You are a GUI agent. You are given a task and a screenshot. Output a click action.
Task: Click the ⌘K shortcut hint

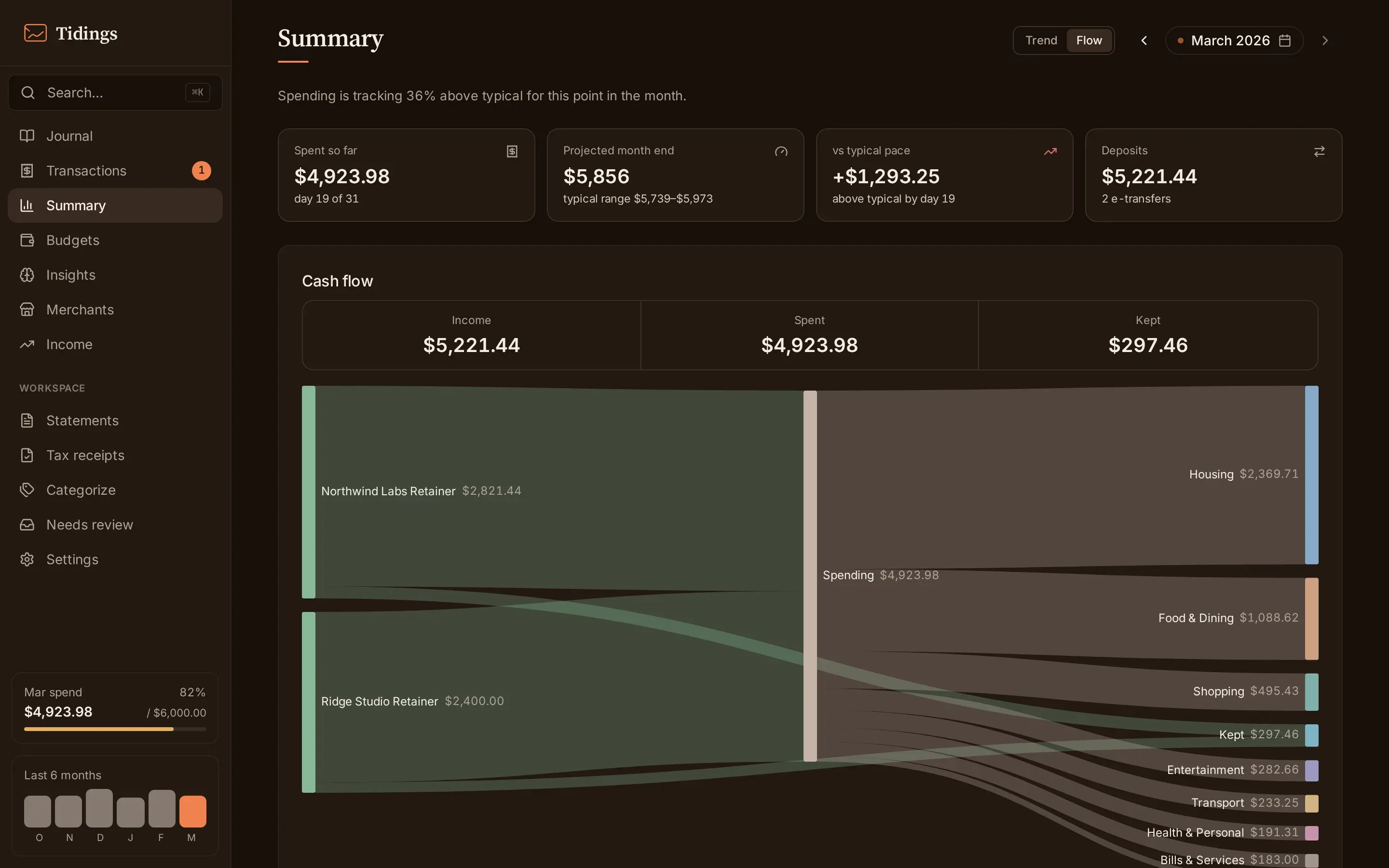click(197, 93)
